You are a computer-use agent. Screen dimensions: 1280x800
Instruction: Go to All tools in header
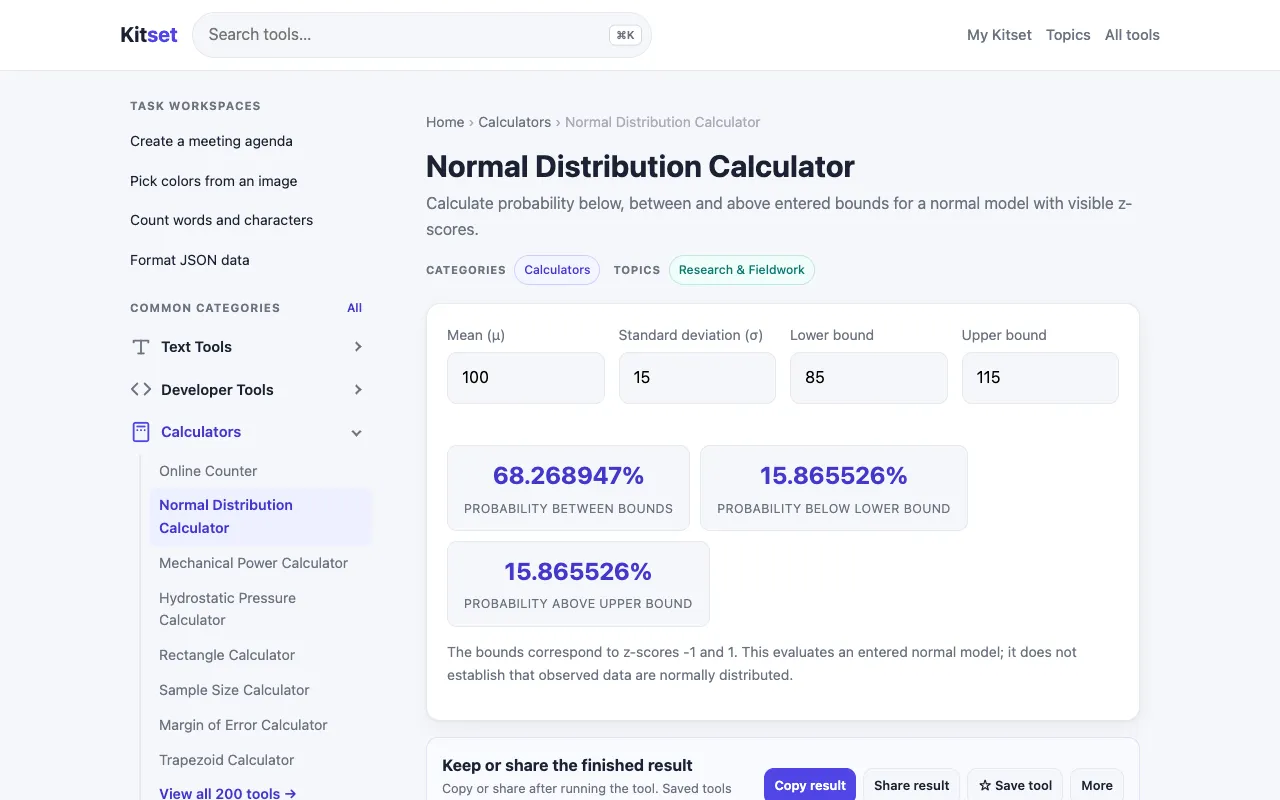point(1132,35)
